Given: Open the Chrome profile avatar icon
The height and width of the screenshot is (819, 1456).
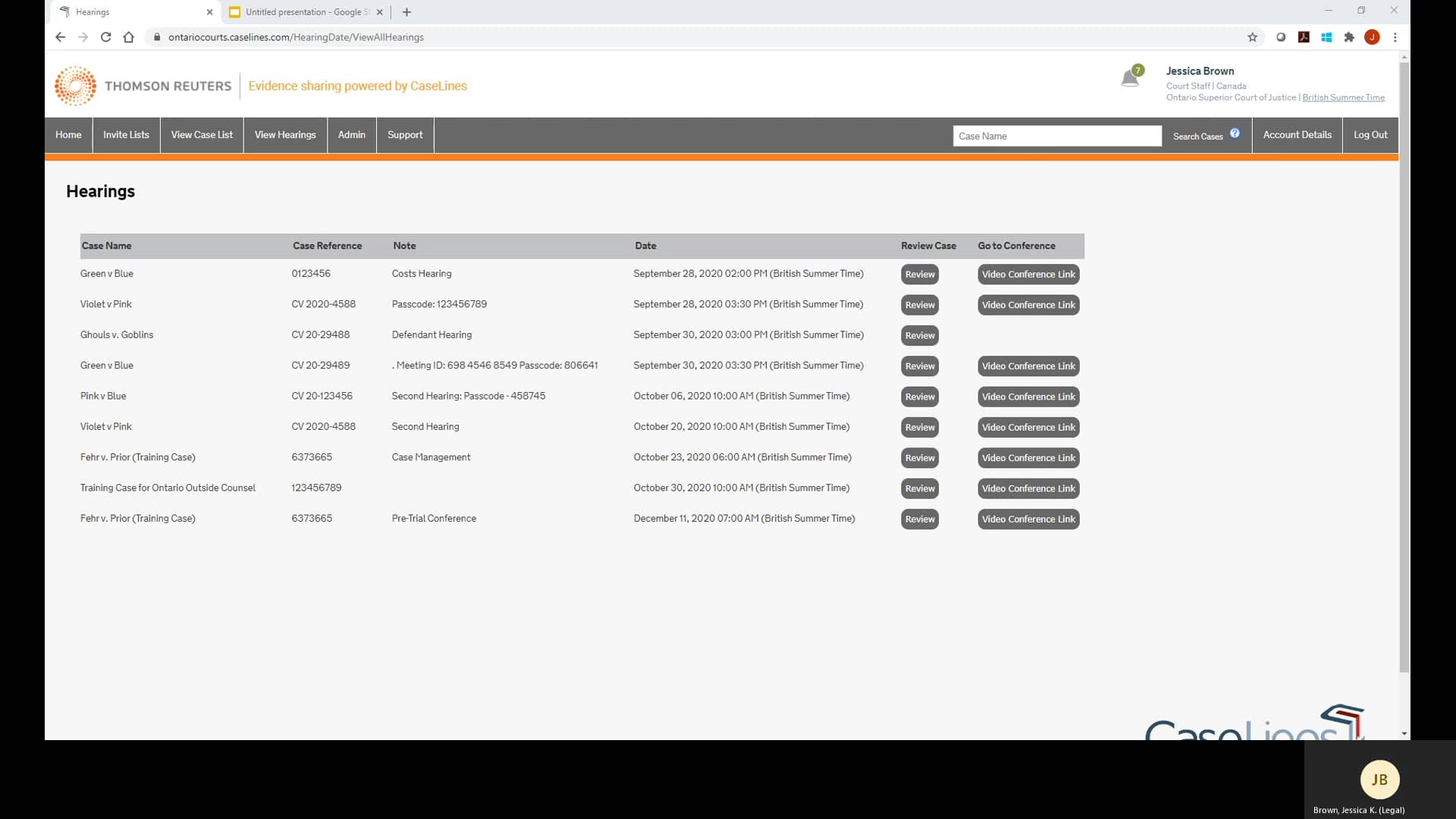Looking at the screenshot, I should 1373,37.
